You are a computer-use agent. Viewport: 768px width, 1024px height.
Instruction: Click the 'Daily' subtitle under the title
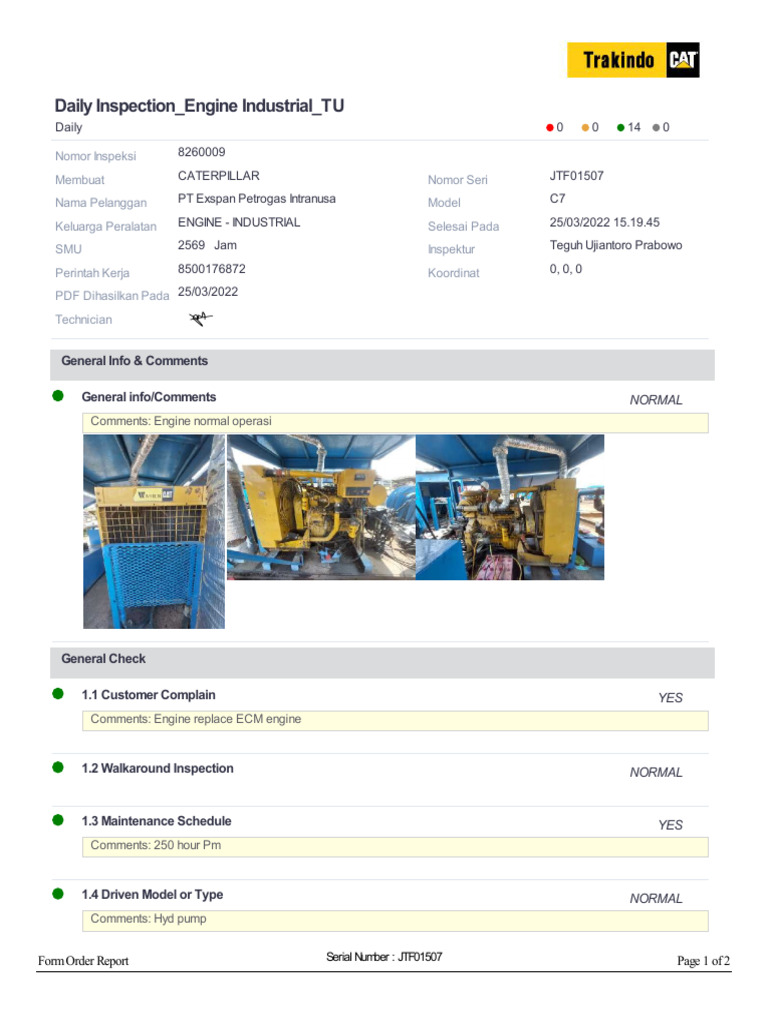[69, 127]
